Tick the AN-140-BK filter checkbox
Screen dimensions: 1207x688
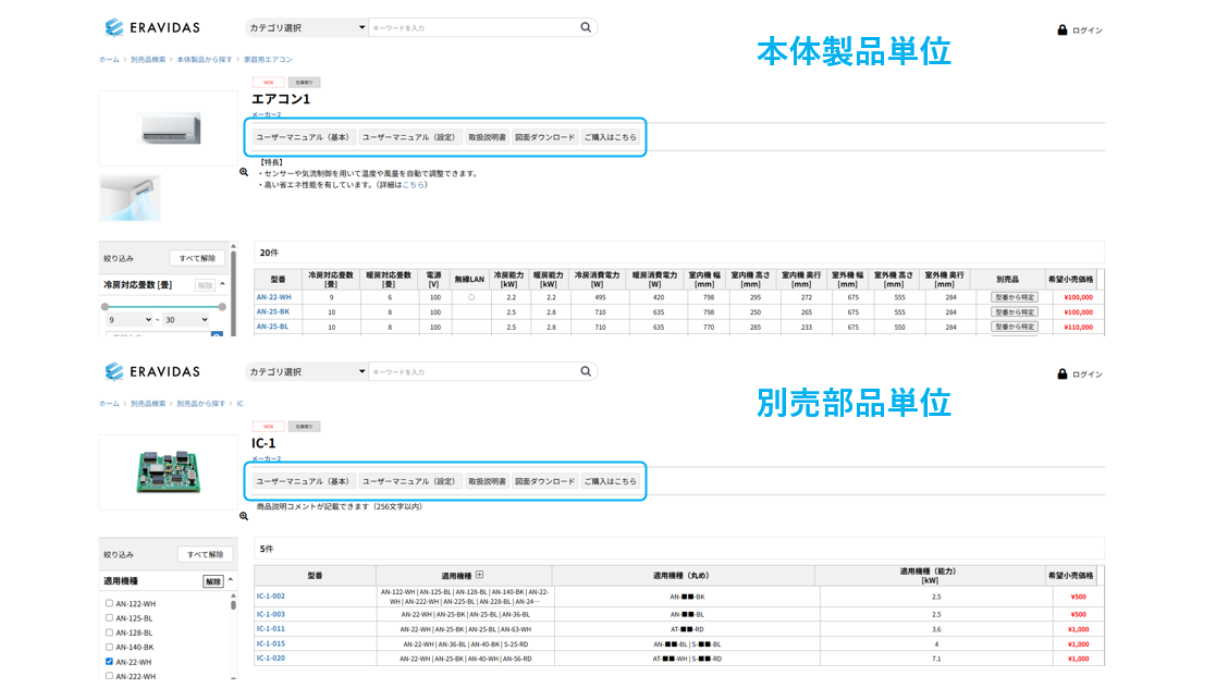click(x=109, y=647)
